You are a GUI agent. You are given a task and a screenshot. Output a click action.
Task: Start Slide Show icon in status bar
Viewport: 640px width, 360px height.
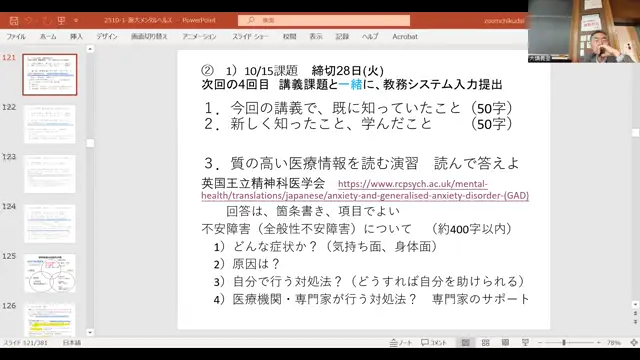(525, 343)
